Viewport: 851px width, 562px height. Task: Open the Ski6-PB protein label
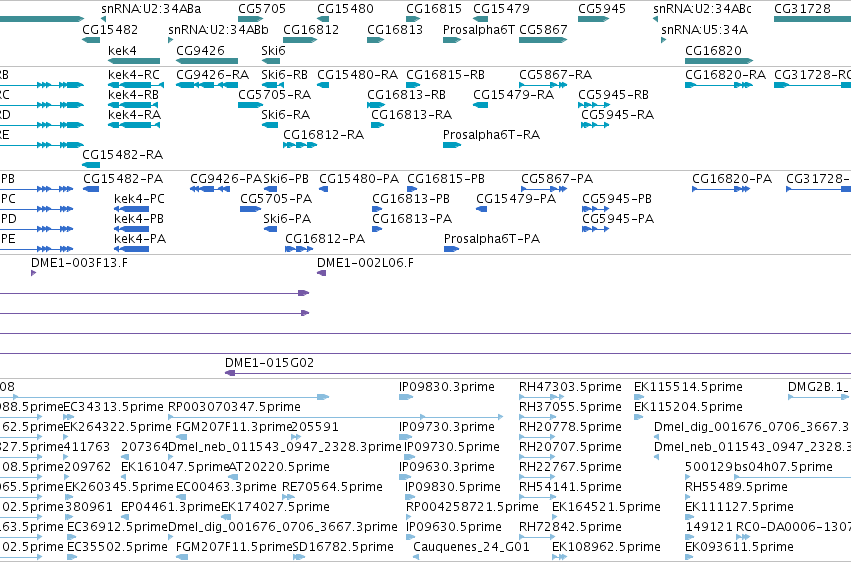coord(286,178)
